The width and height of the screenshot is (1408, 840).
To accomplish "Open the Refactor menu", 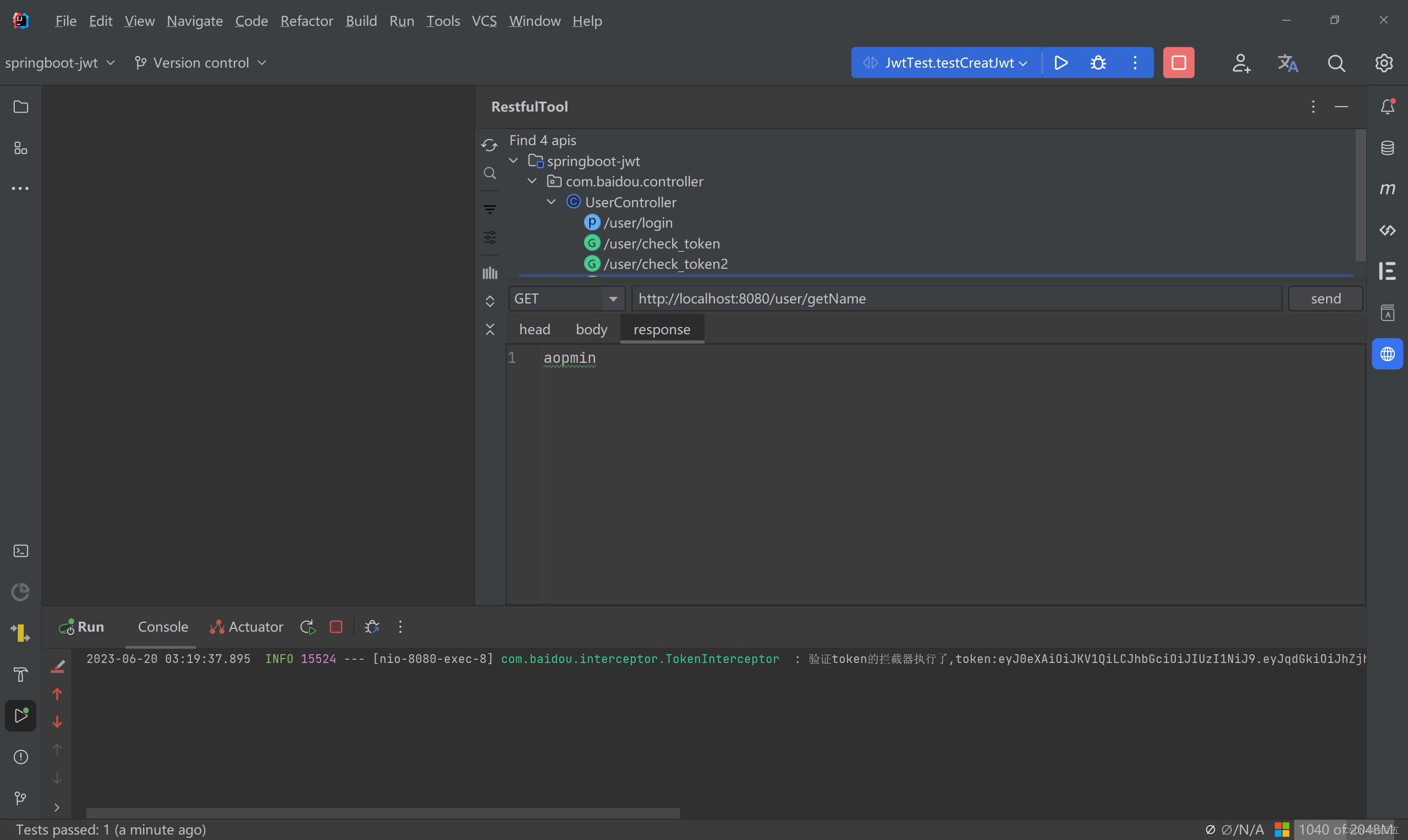I will click(306, 21).
